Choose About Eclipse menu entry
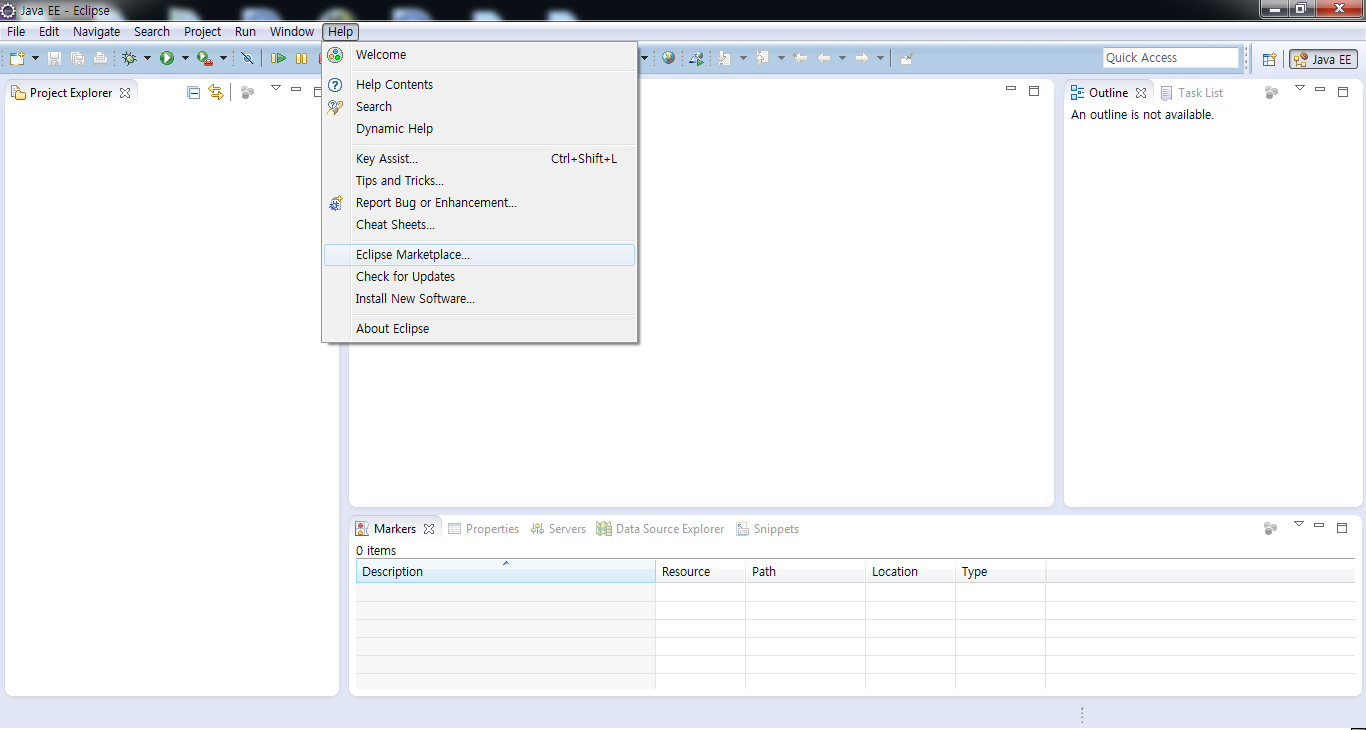1366x730 pixels. [x=479, y=329]
